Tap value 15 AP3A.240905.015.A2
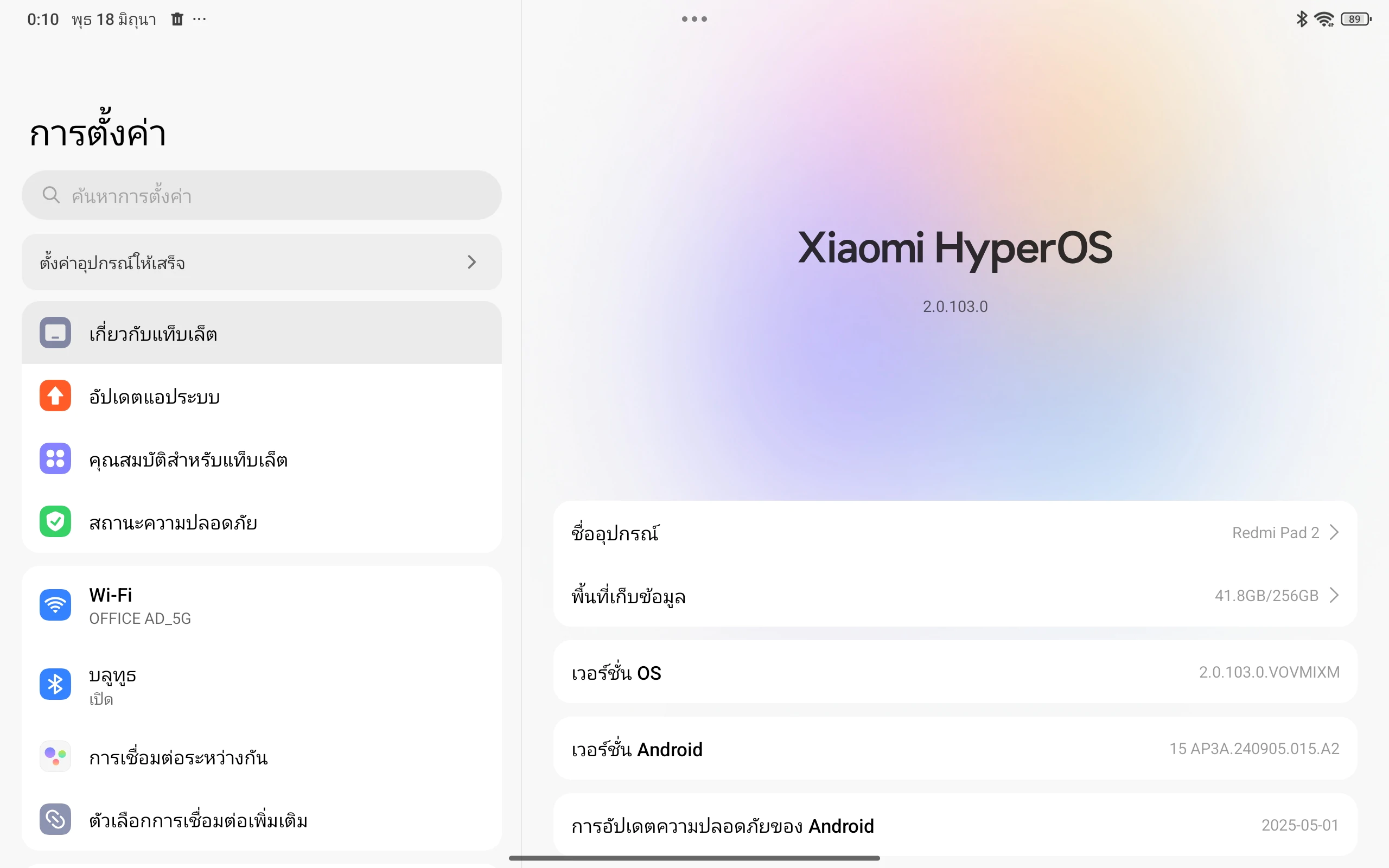Screen dimensions: 1389x868 click(x=1254, y=749)
